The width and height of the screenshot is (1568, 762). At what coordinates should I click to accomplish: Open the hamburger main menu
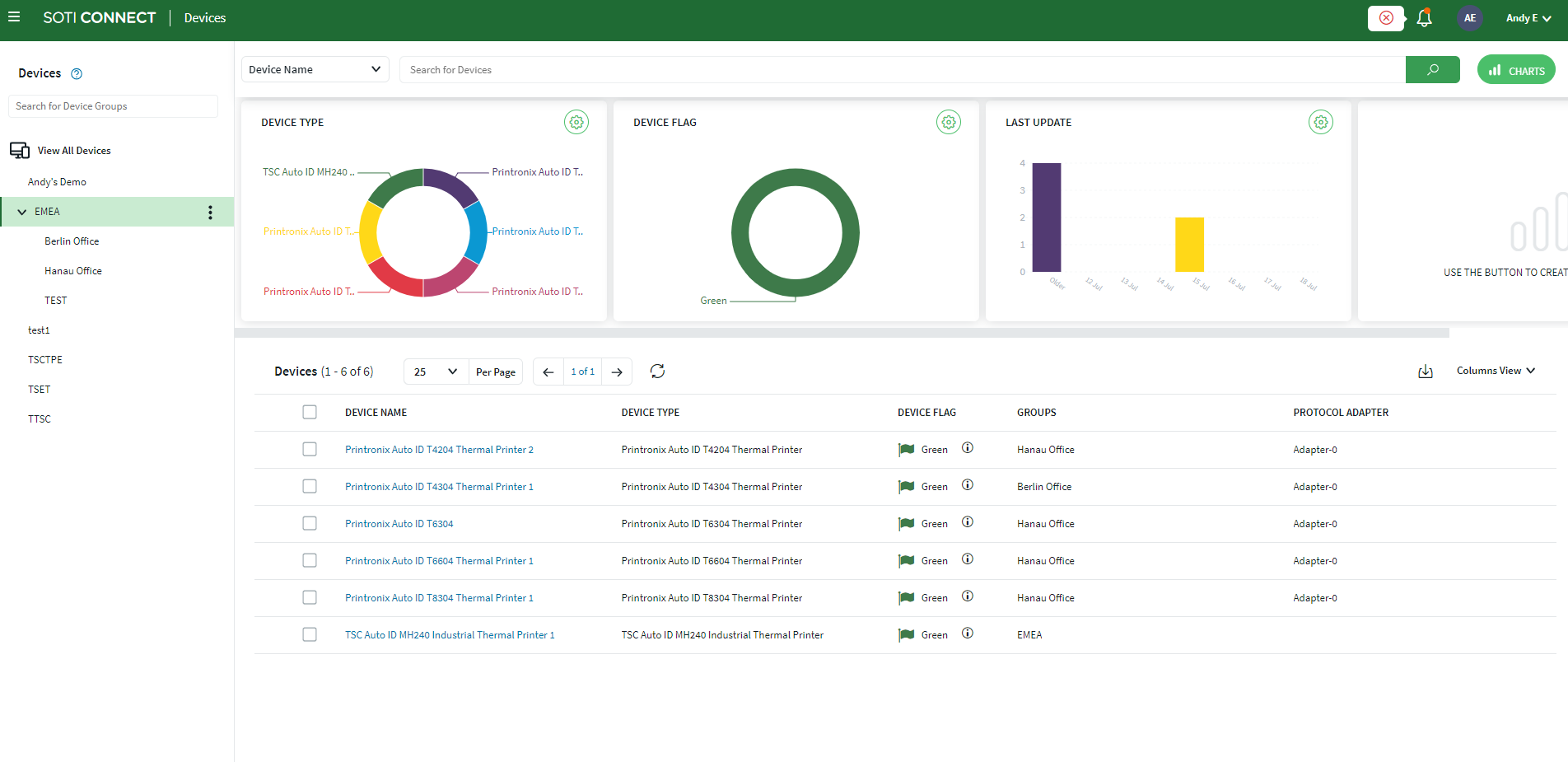[14, 17]
